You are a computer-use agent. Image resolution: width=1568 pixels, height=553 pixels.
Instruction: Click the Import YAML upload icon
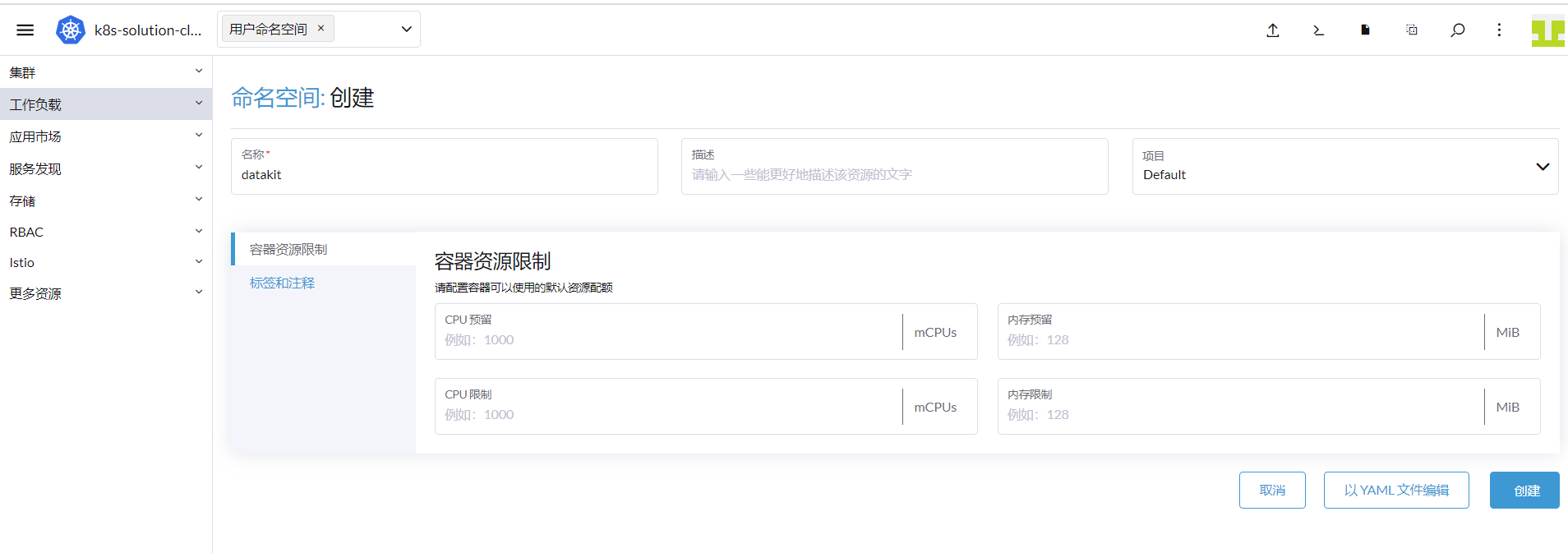(1272, 30)
